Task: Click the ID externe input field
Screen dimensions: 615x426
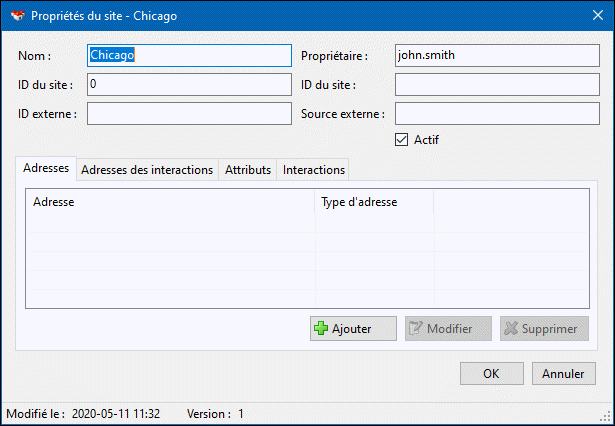Action: click(x=189, y=114)
